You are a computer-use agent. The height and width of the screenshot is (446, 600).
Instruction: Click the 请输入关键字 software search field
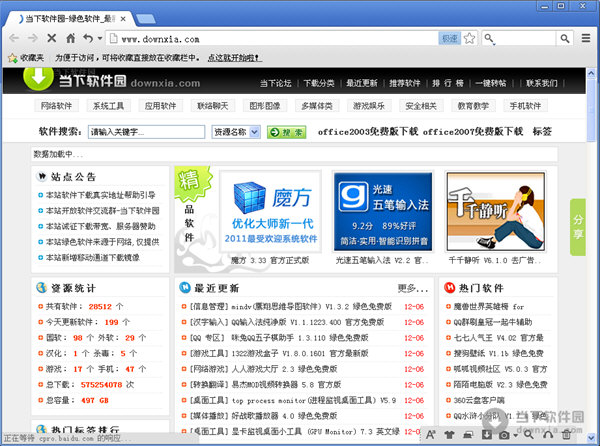(x=146, y=132)
